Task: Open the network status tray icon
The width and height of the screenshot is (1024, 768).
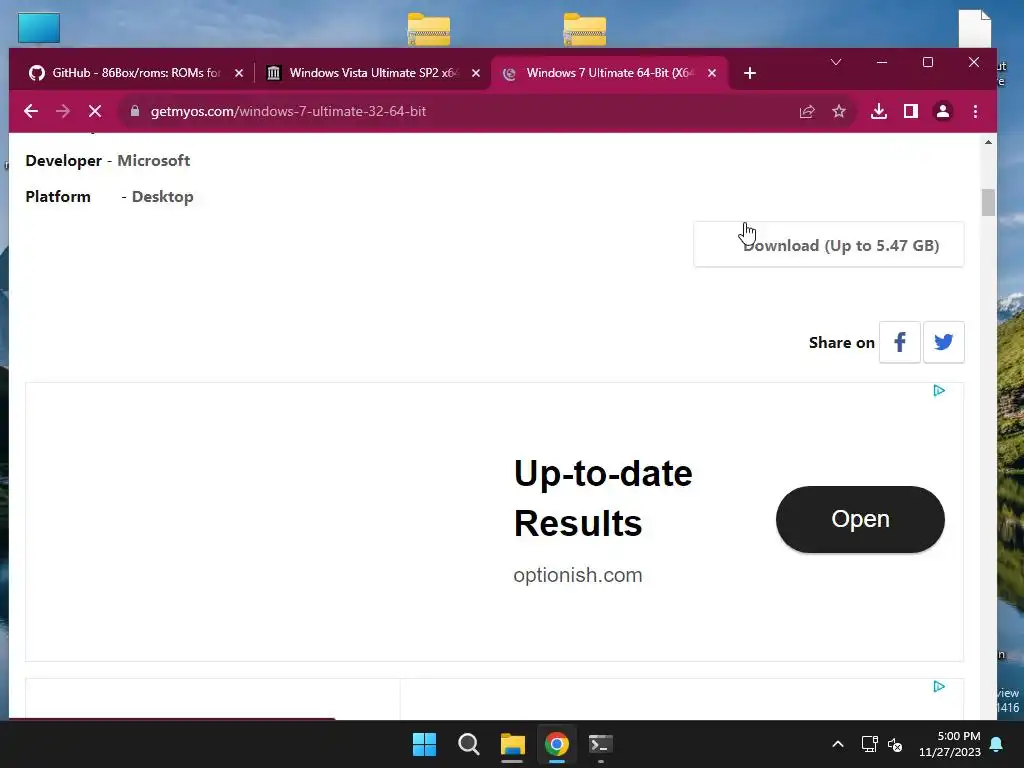Action: [869, 744]
